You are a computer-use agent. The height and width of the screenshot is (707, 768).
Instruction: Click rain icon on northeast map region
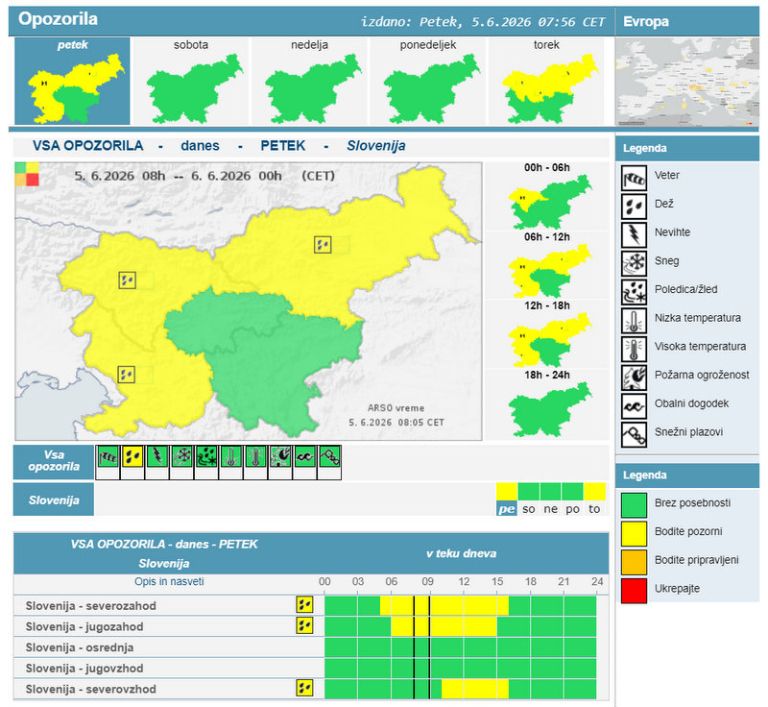pyautogui.click(x=322, y=244)
